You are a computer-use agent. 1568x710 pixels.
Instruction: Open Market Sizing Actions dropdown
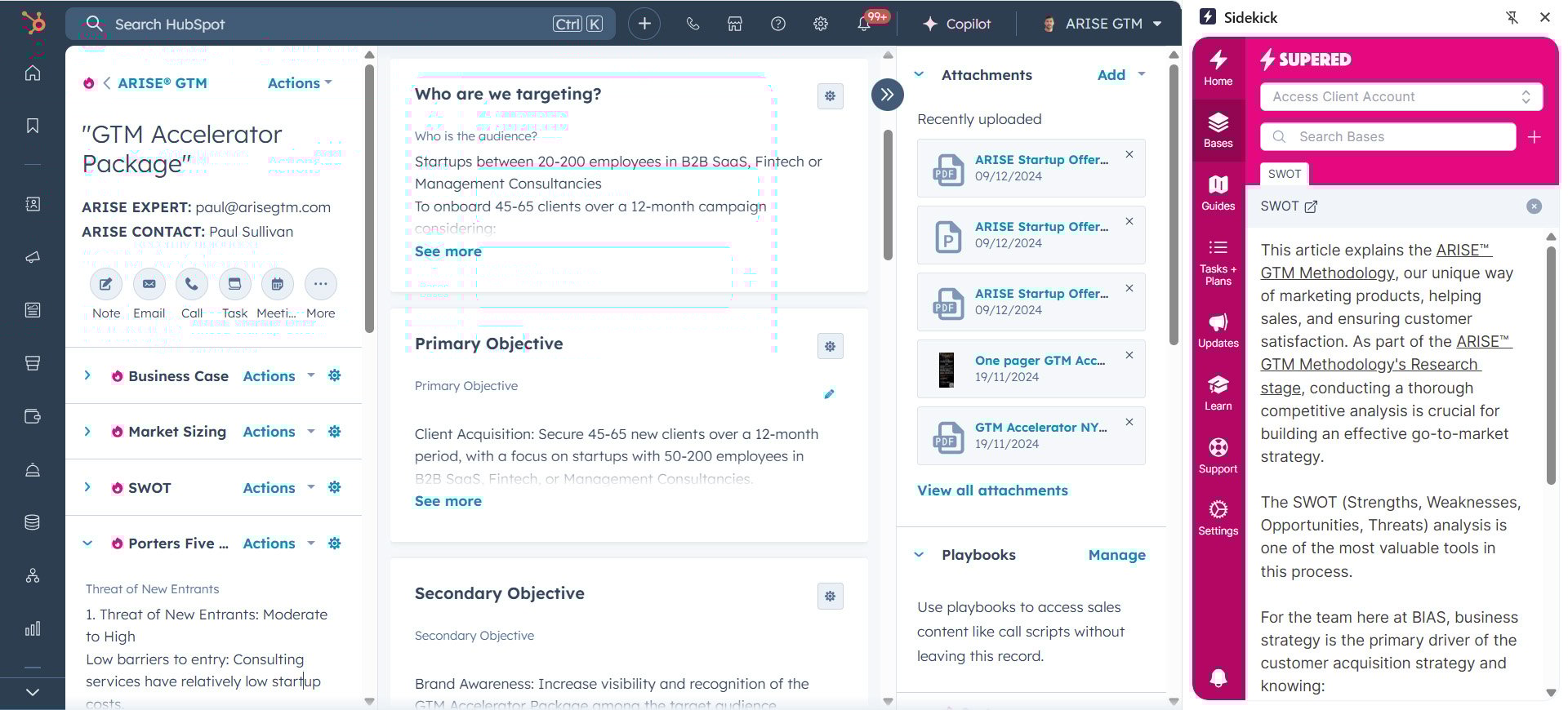(278, 432)
